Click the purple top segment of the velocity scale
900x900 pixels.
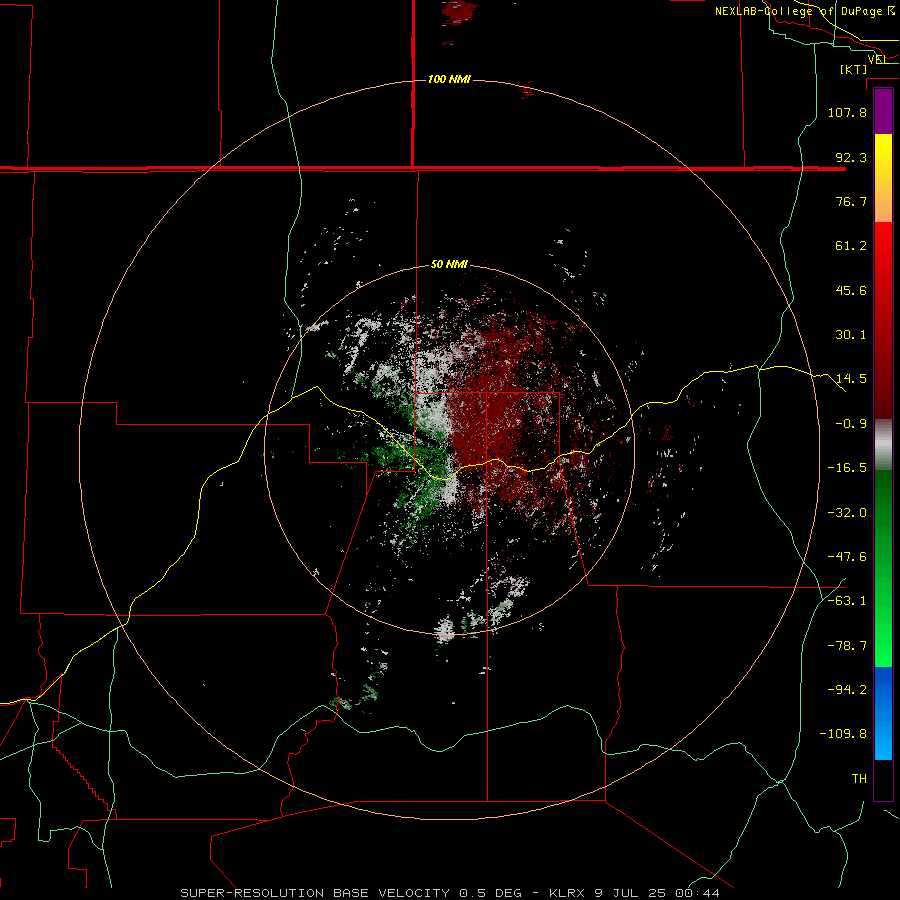click(x=883, y=111)
